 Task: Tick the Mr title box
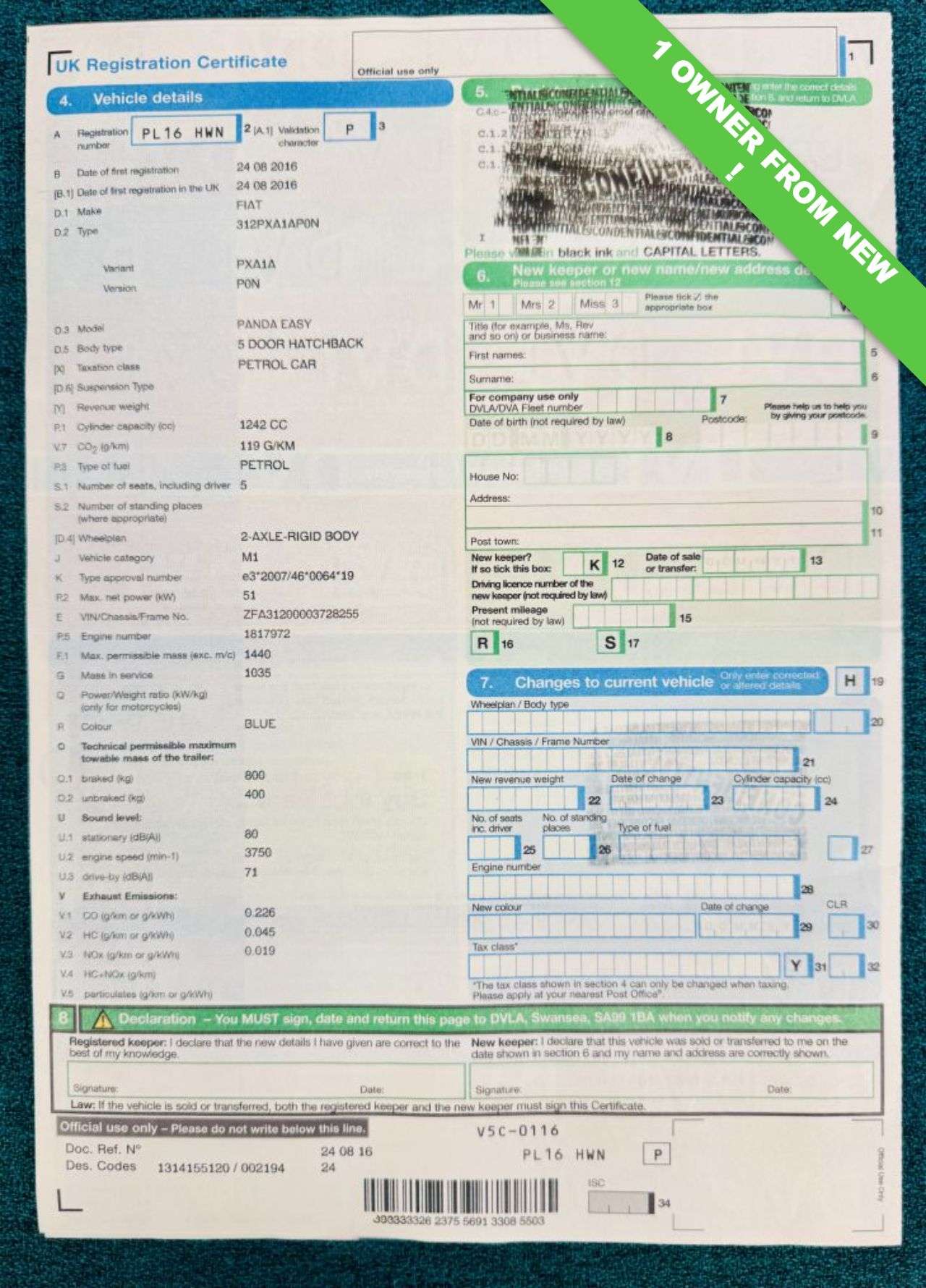[491, 305]
